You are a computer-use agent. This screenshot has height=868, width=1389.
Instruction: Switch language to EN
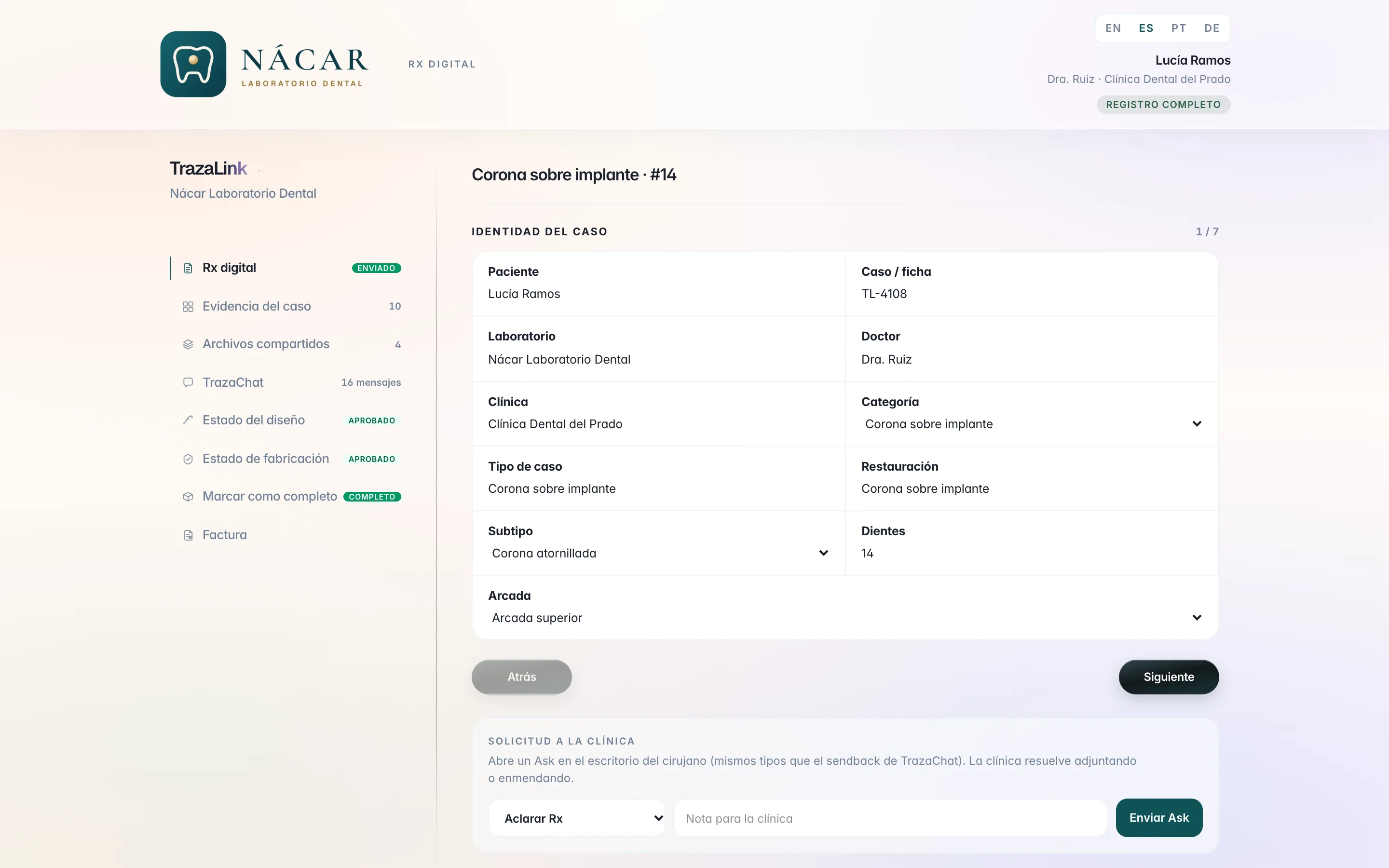click(1113, 28)
